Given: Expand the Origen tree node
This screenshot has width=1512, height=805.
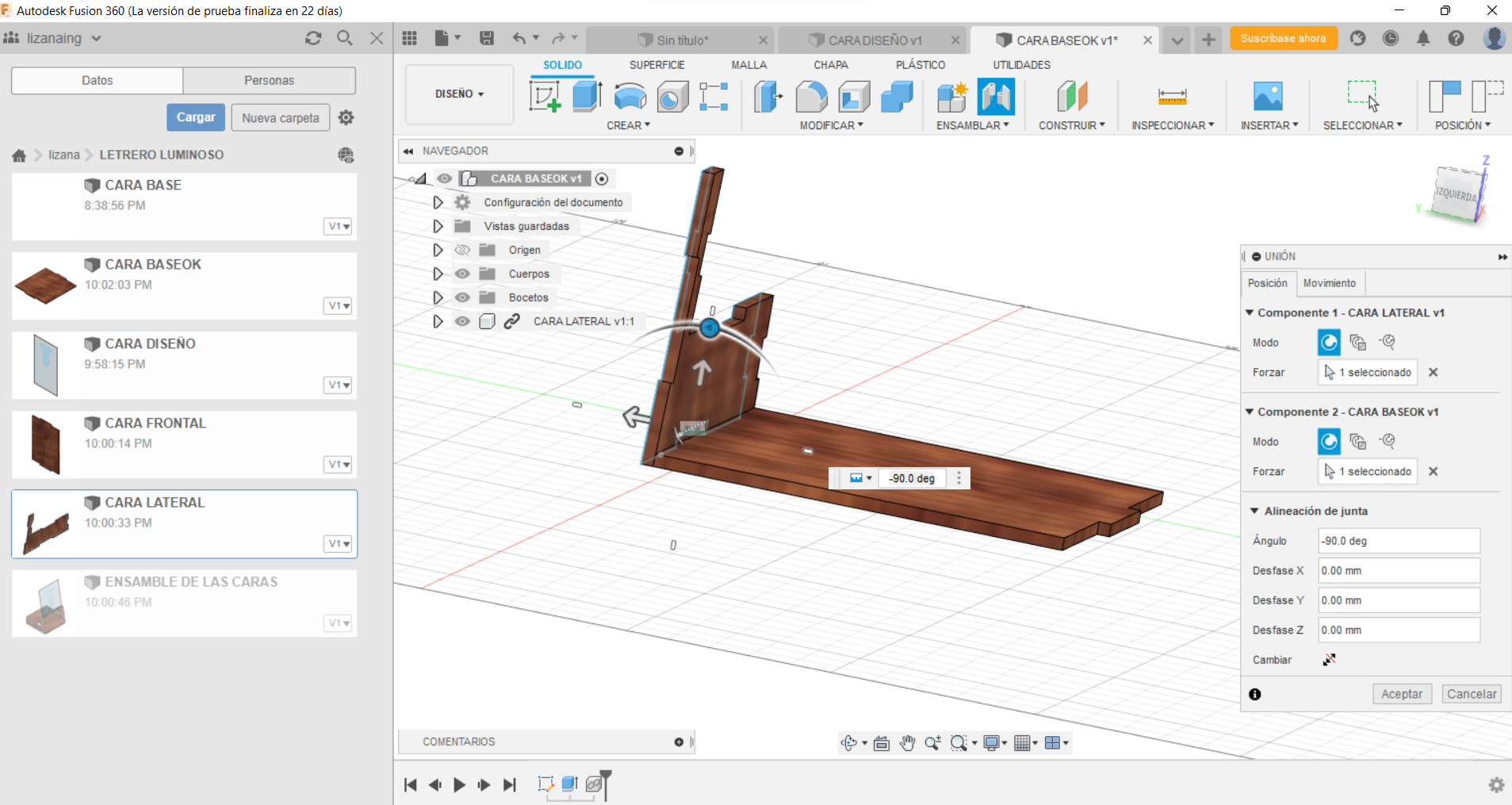Looking at the screenshot, I should (438, 250).
